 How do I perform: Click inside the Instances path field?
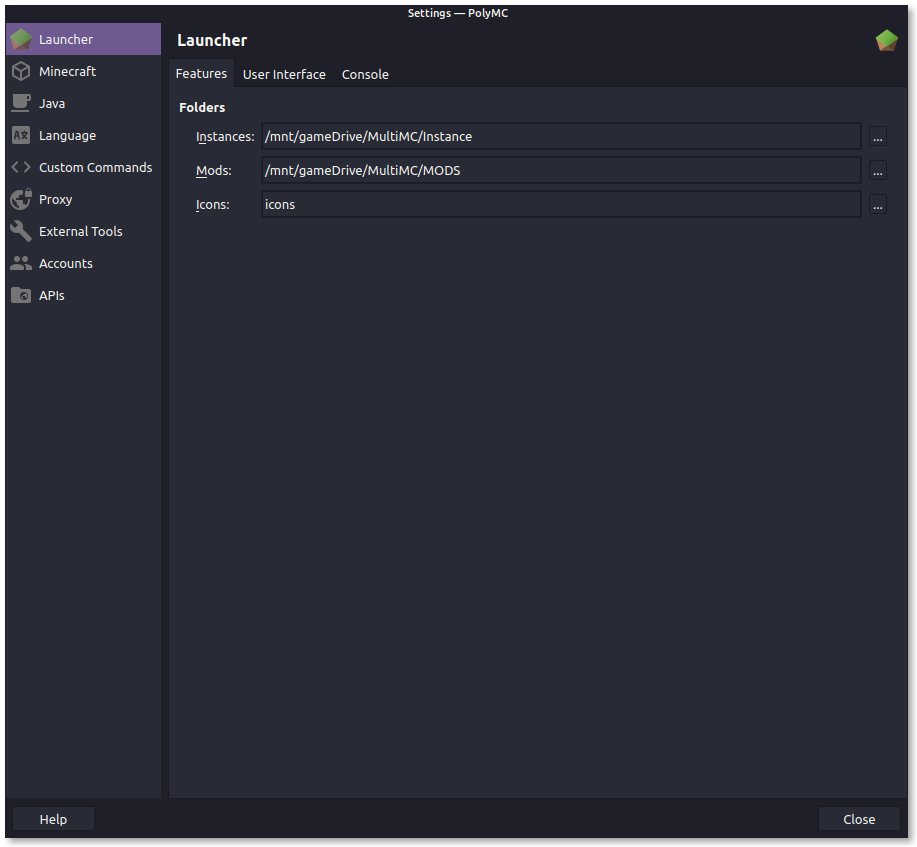560,136
